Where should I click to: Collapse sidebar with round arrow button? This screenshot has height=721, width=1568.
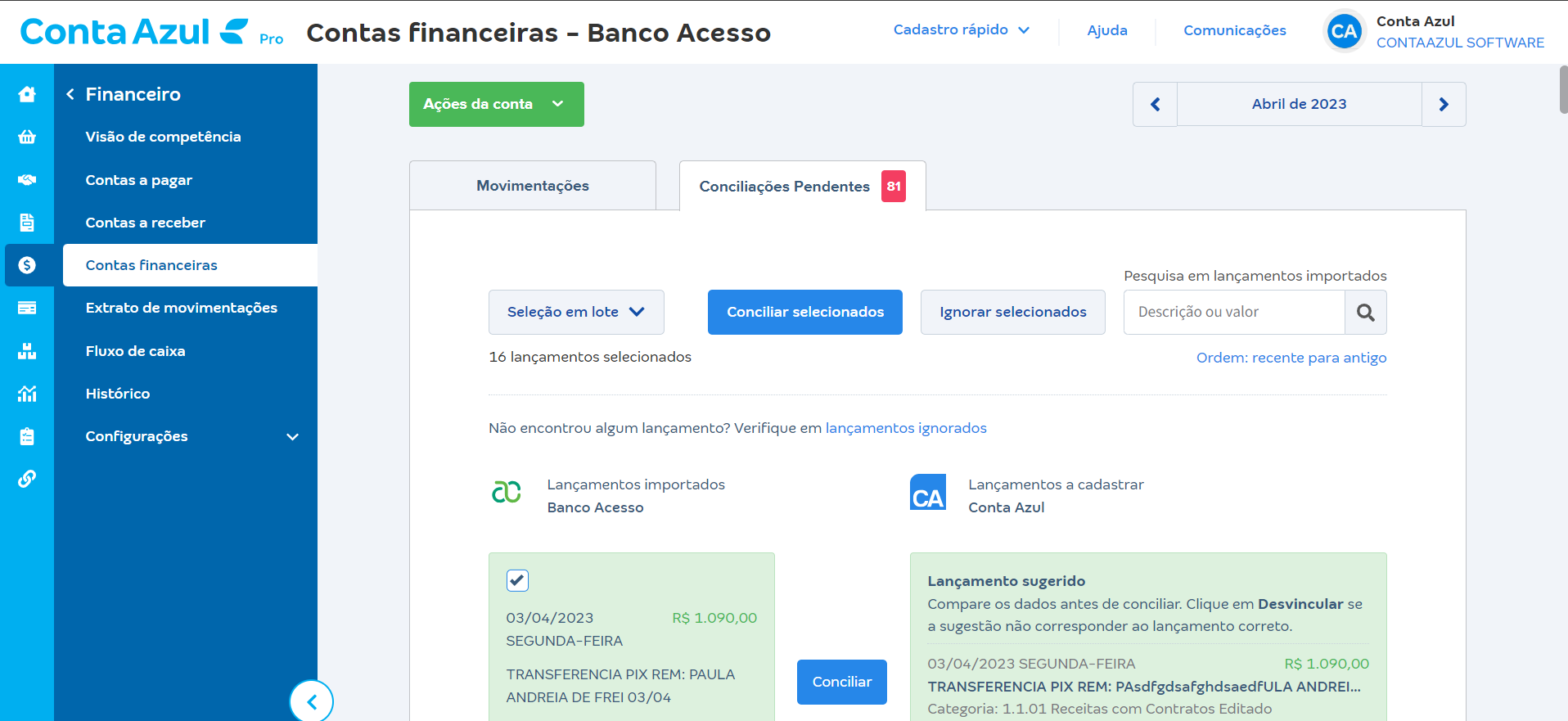(312, 701)
